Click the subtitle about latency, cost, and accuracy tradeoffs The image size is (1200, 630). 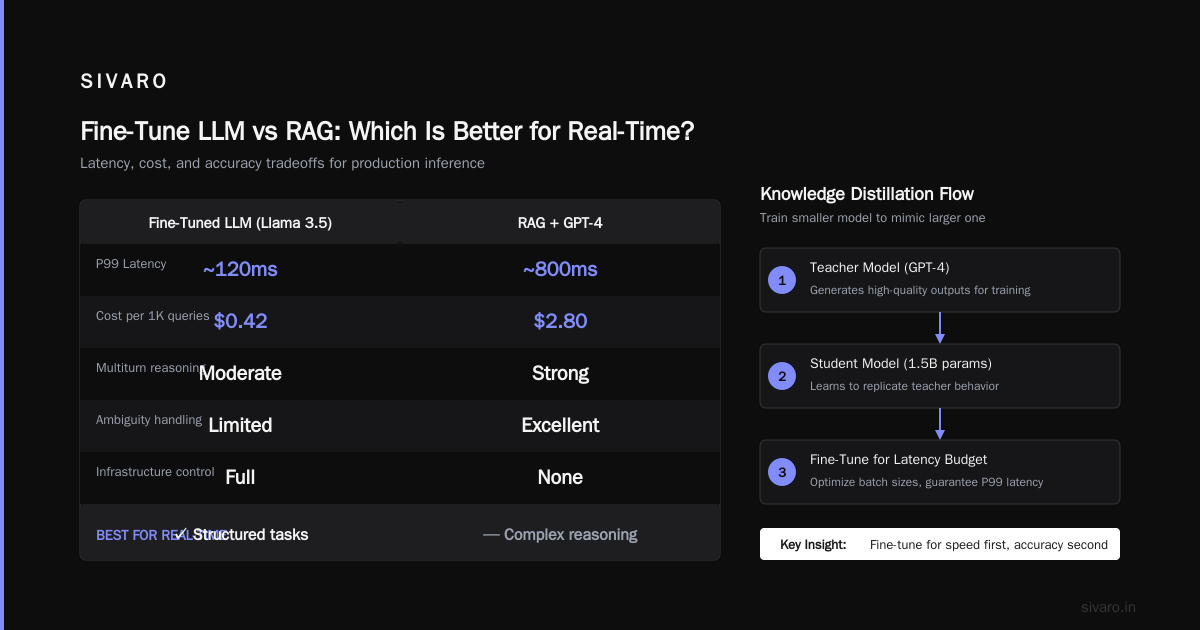coord(282,163)
